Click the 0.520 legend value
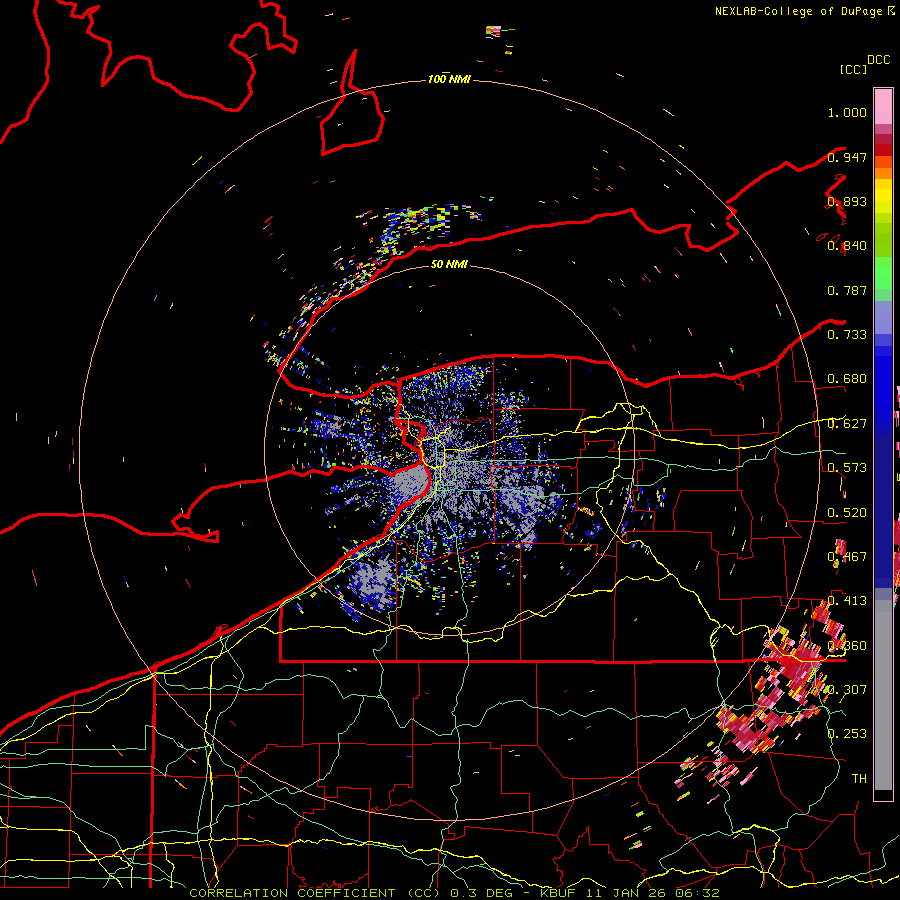 point(847,513)
